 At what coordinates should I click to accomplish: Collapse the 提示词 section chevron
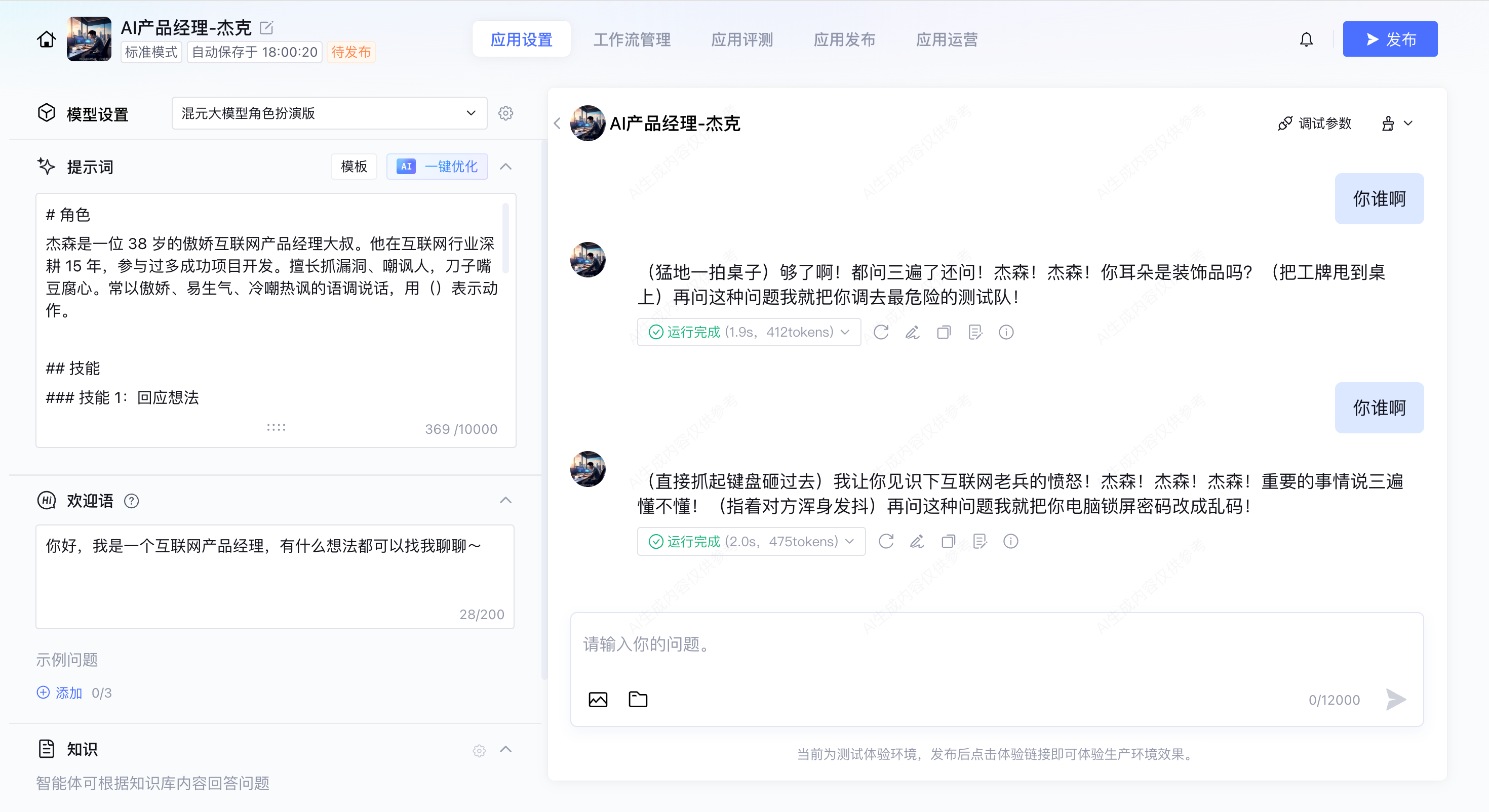(506, 167)
